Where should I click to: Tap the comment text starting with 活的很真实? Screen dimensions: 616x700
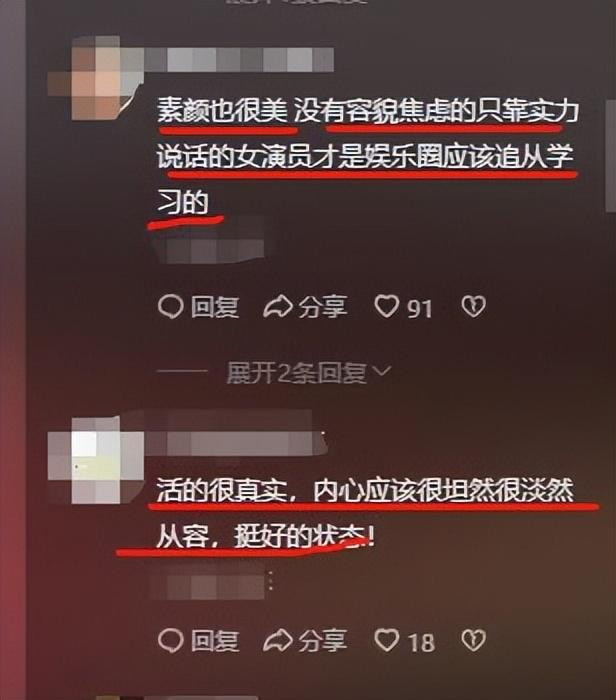click(365, 513)
